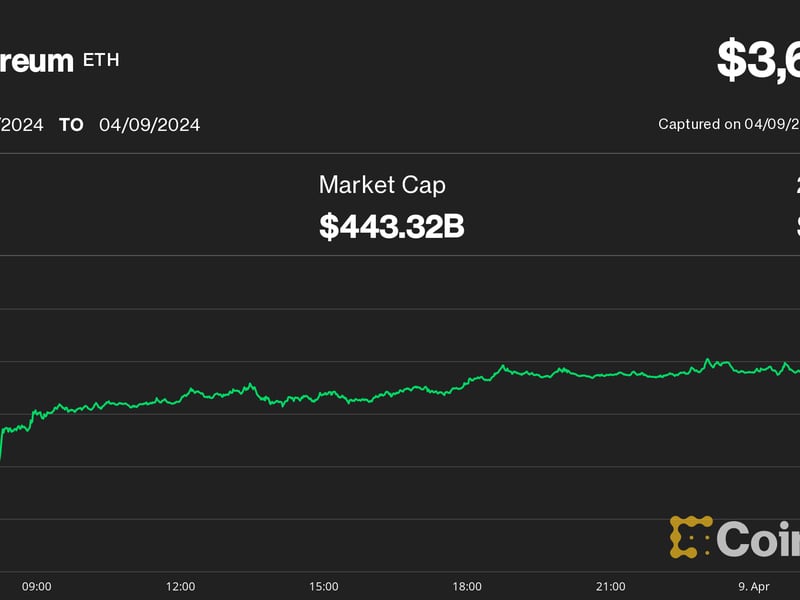Click the $443.32B market cap value
This screenshot has width=800, height=600.
(391, 226)
